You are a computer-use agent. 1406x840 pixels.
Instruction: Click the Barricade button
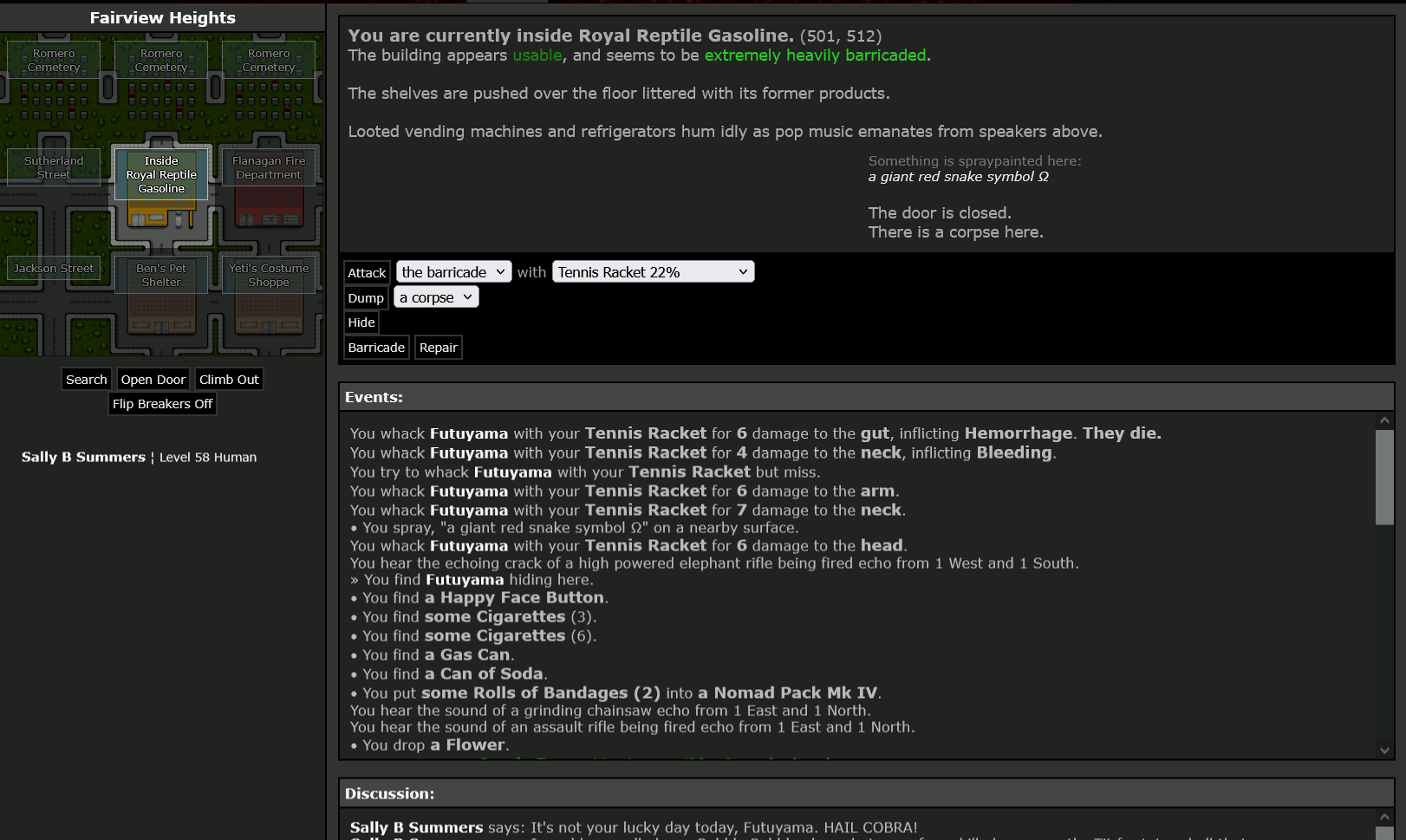pyautogui.click(x=376, y=348)
